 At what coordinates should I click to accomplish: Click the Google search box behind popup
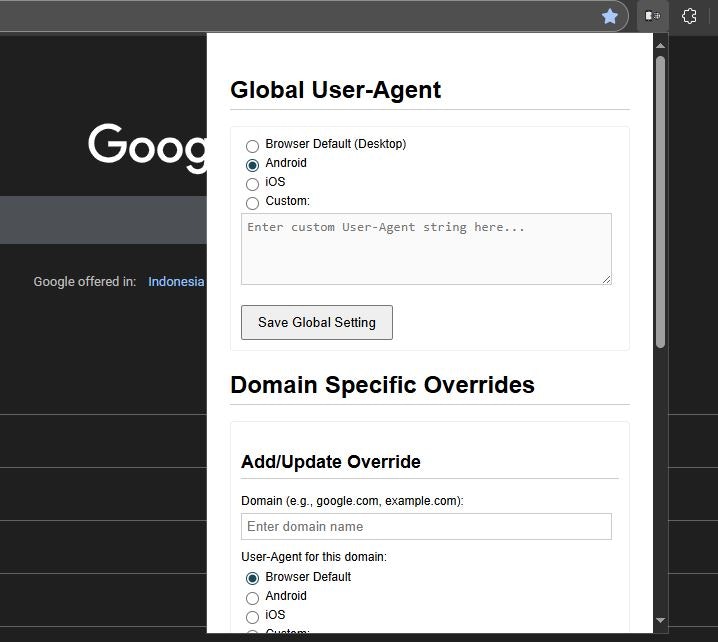coord(103,220)
